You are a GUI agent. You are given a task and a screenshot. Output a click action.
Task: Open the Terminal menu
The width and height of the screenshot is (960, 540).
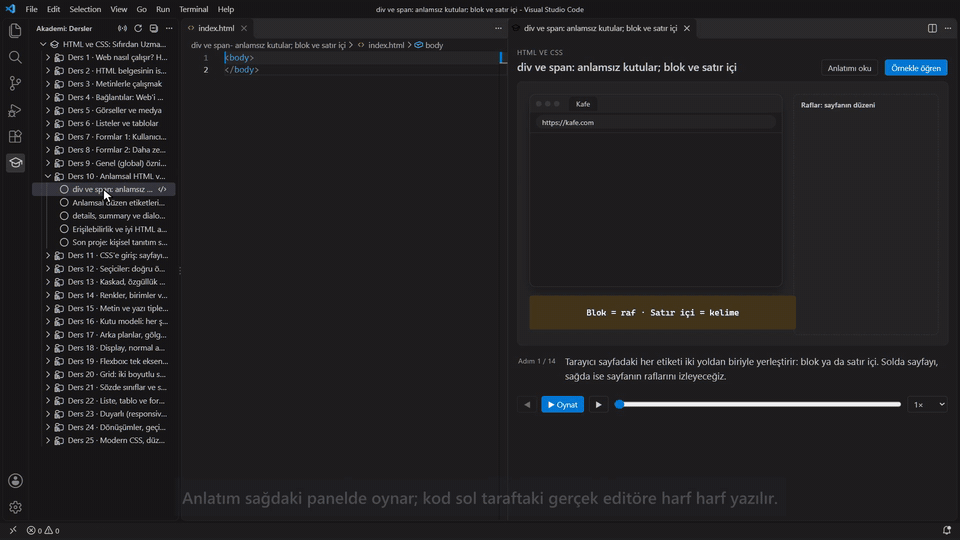(x=193, y=9)
